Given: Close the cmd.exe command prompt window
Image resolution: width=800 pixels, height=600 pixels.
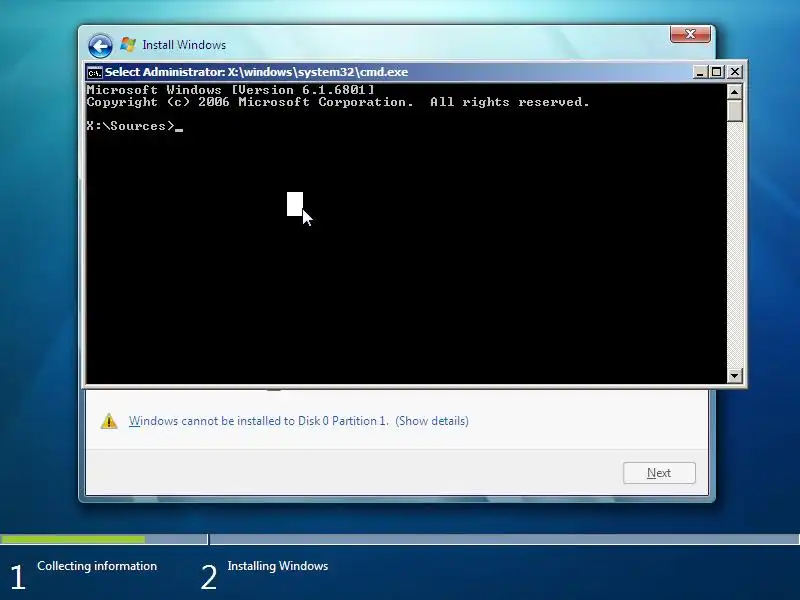Looking at the screenshot, I should [734, 72].
